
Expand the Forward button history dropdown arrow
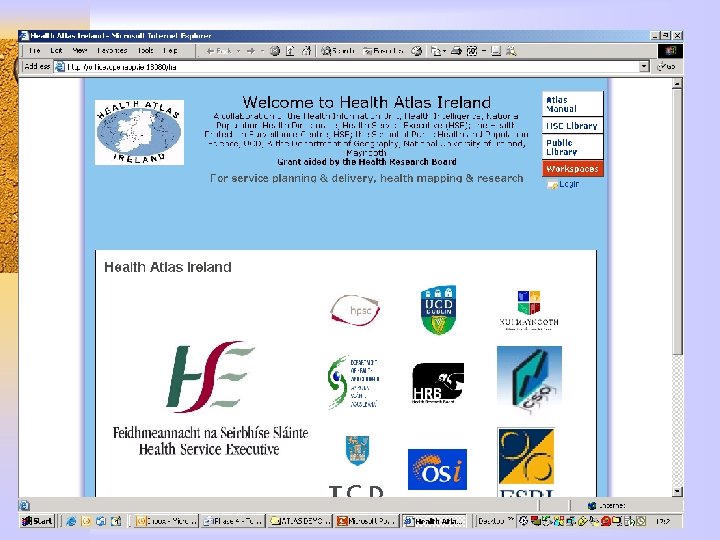(x=262, y=51)
